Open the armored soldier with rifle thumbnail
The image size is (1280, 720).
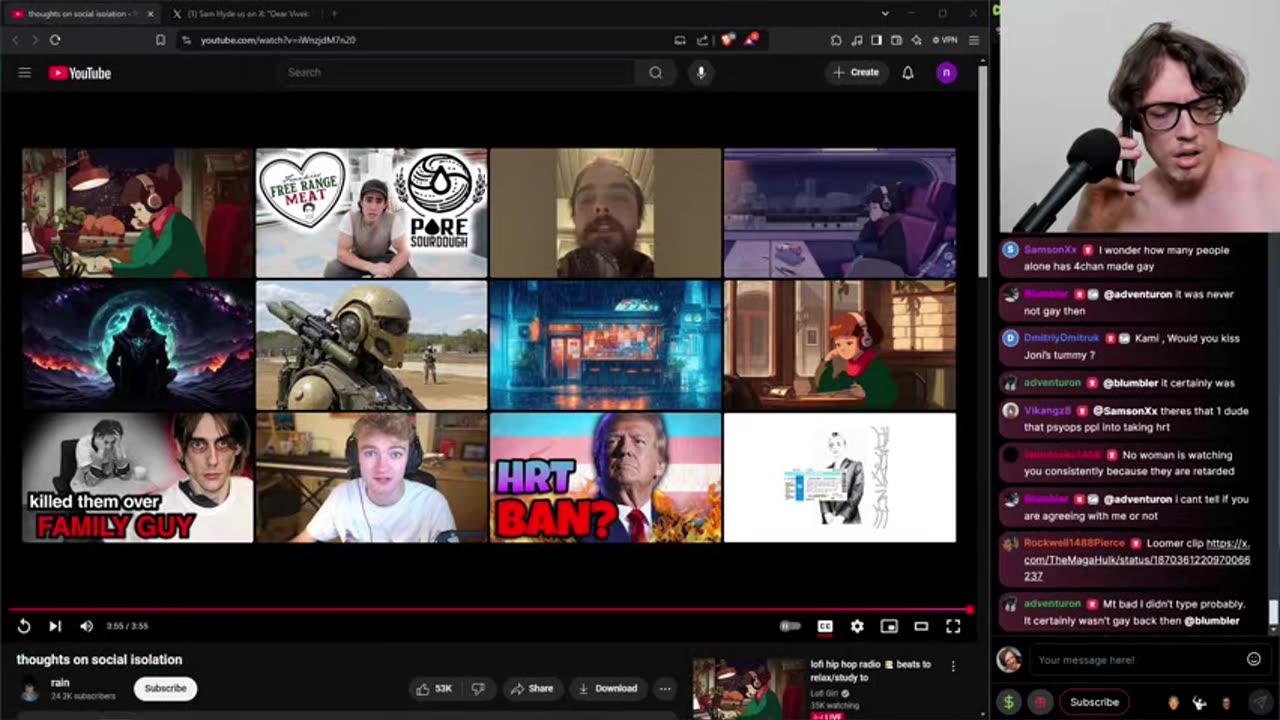pyautogui.click(x=372, y=345)
